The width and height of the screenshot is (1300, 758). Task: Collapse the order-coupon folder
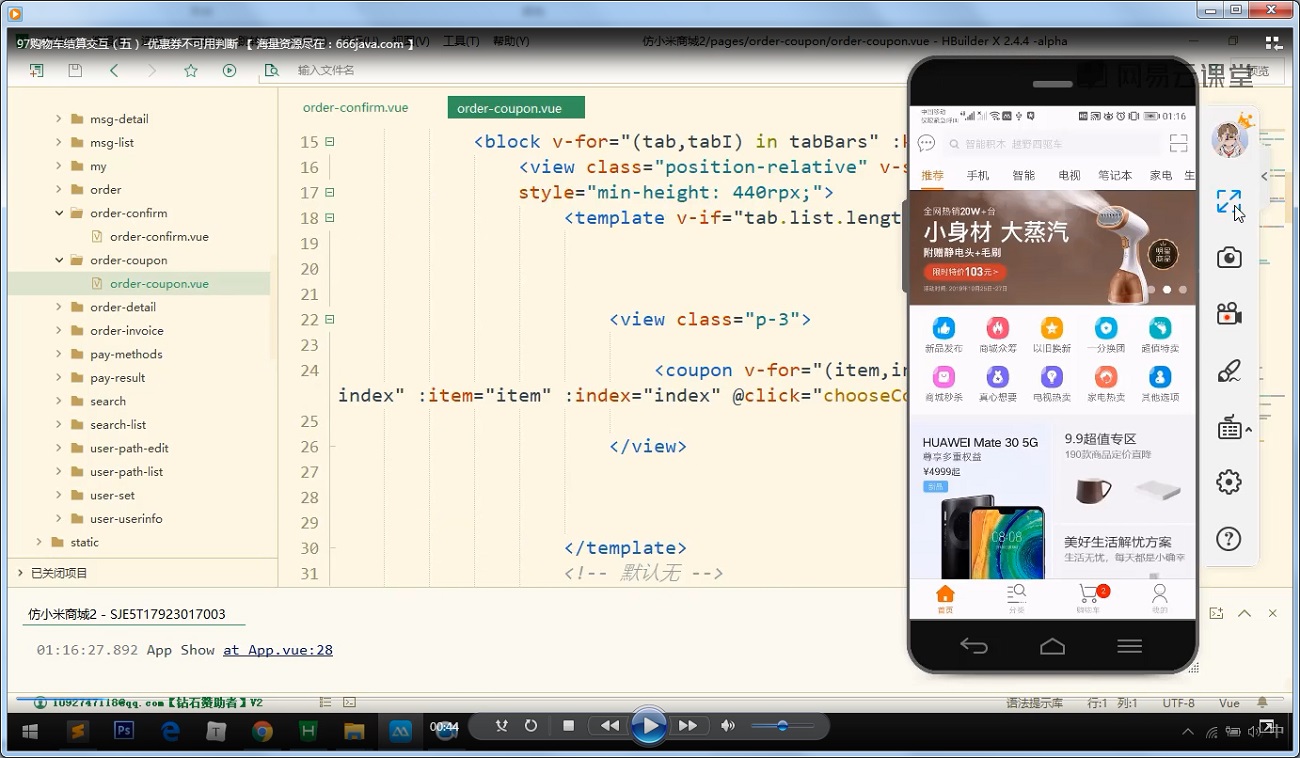[x=59, y=260]
